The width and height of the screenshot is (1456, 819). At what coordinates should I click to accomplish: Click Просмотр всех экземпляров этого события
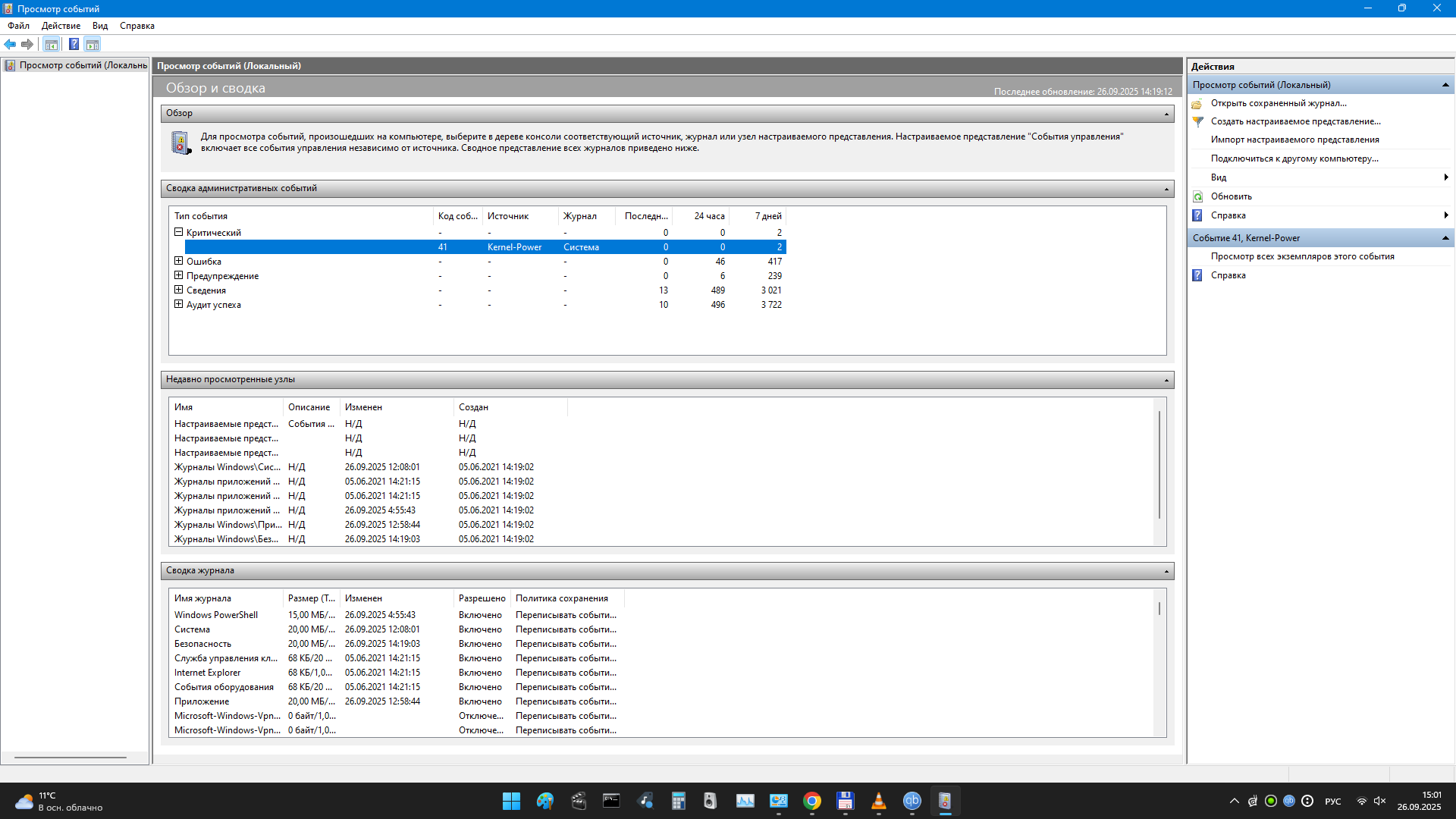(x=1302, y=256)
